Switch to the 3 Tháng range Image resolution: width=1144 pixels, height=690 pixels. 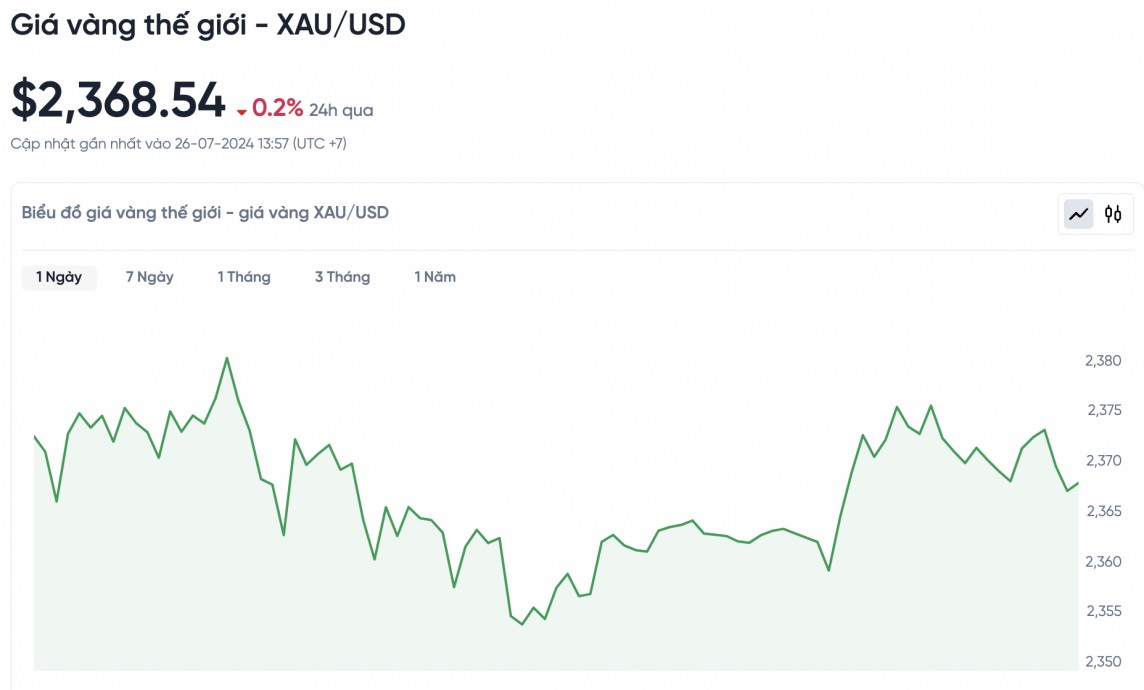342,277
